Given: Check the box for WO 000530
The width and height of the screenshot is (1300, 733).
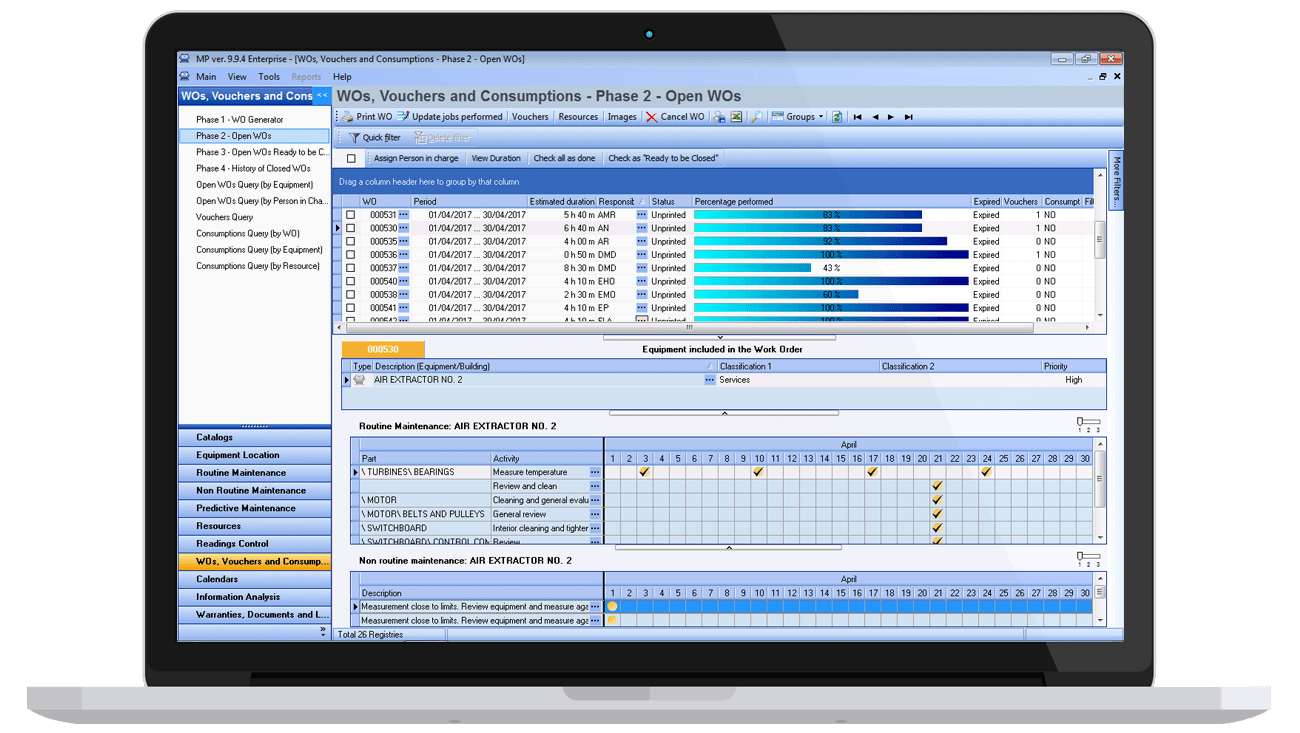Looking at the screenshot, I should click(350, 228).
